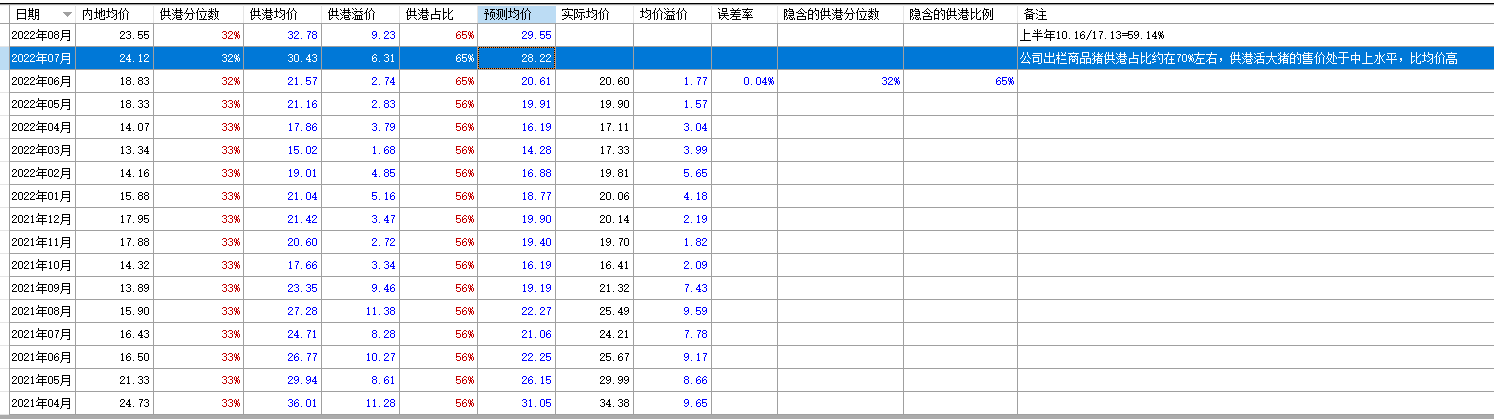Screen dimensions: 1494x419
Task: Click the selected 预测均价 cell 28.22
Action: click(516, 58)
